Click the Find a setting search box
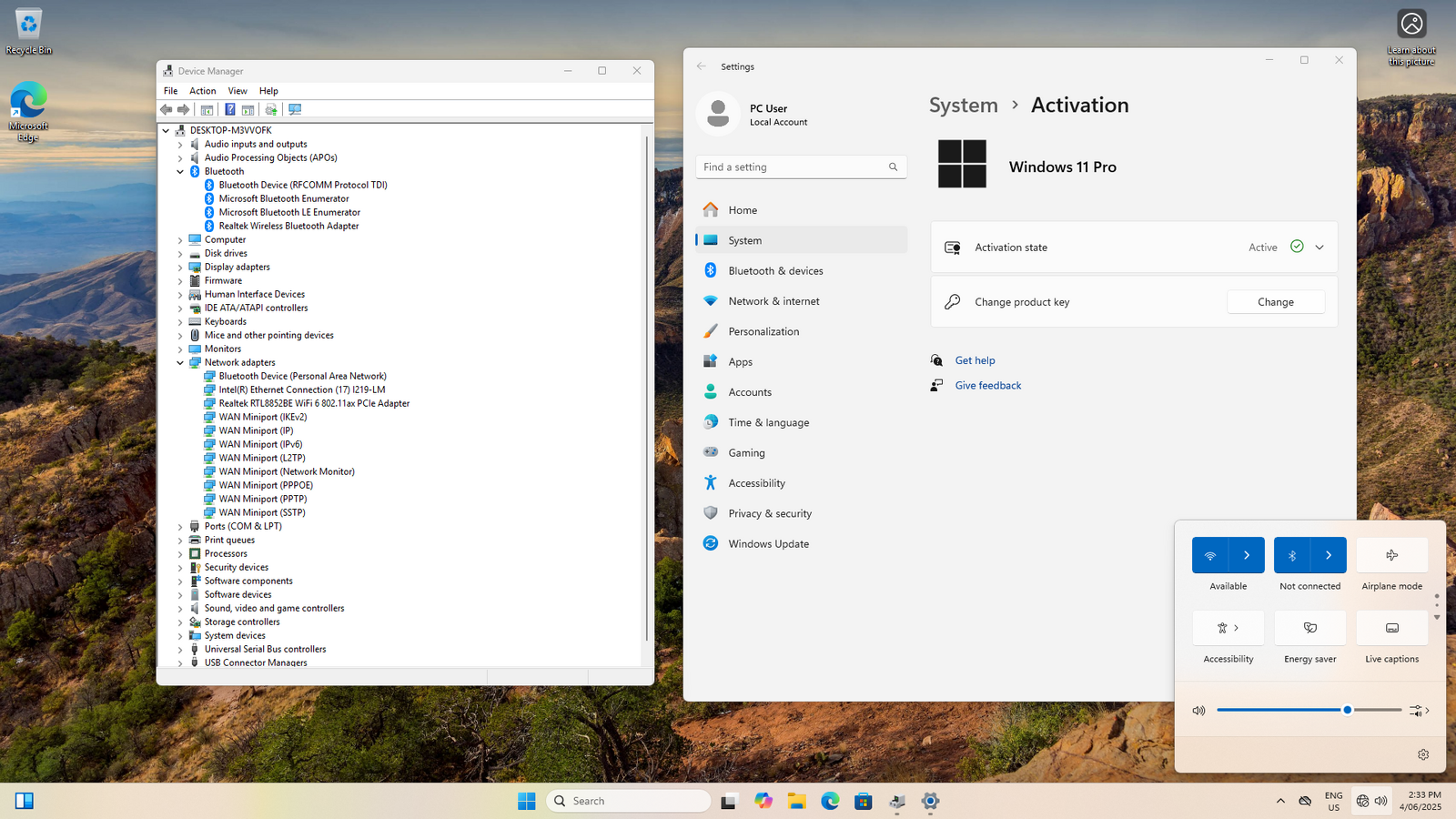This screenshot has width=1456, height=819. click(792, 167)
